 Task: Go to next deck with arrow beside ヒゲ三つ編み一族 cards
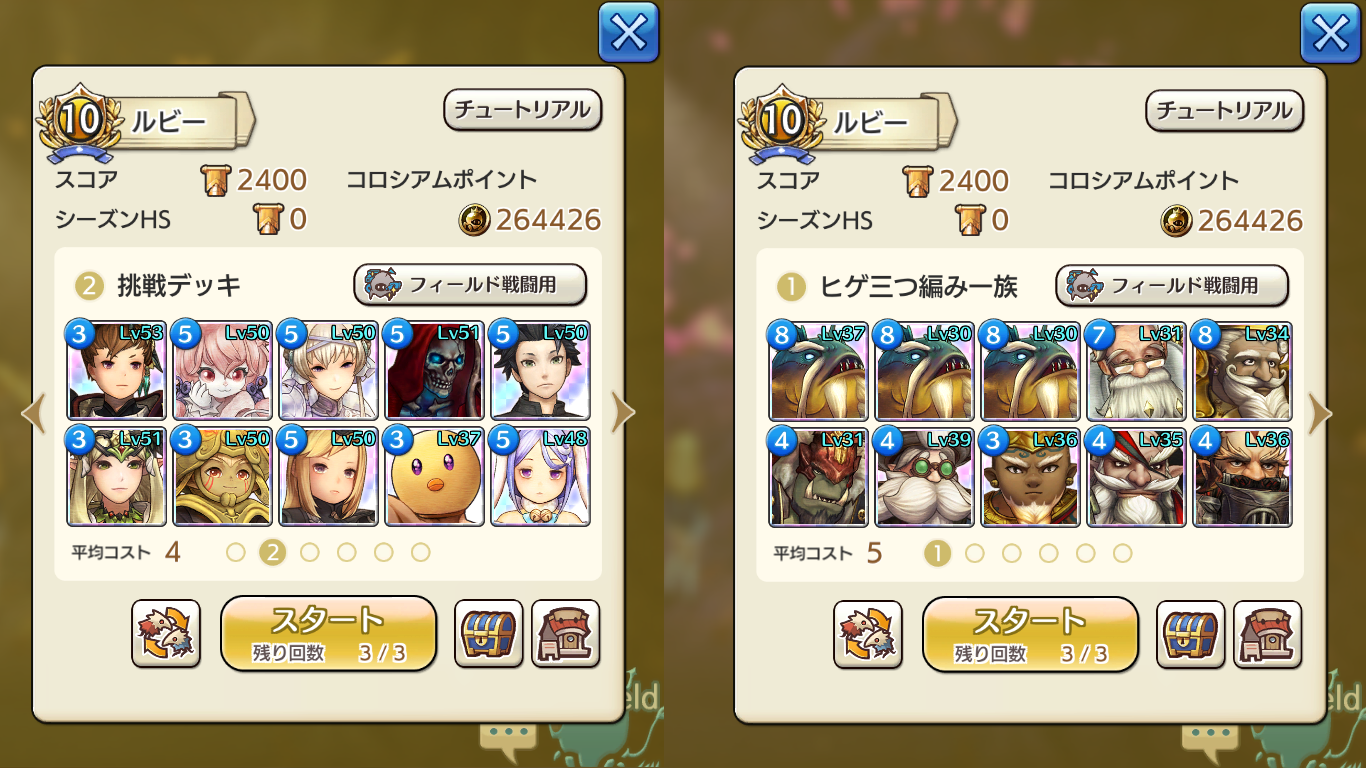pyautogui.click(x=1324, y=412)
